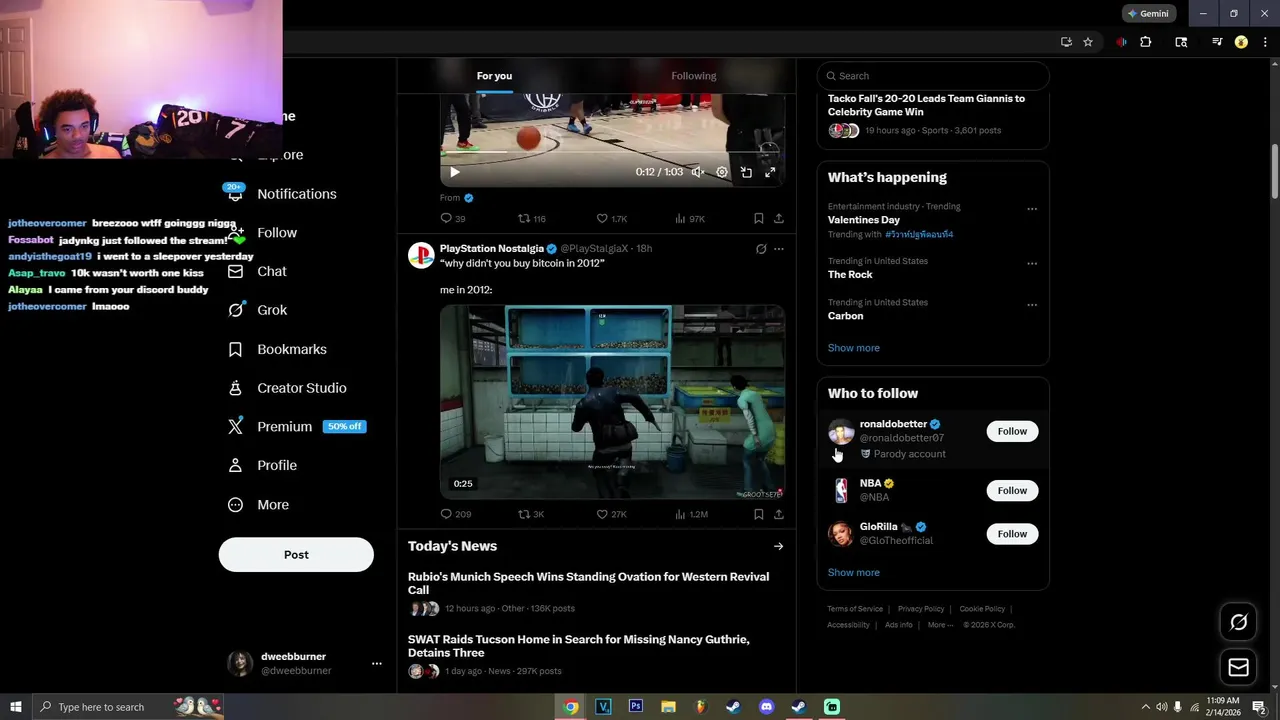
Task: Show more under What's happening
Action: [854, 348]
